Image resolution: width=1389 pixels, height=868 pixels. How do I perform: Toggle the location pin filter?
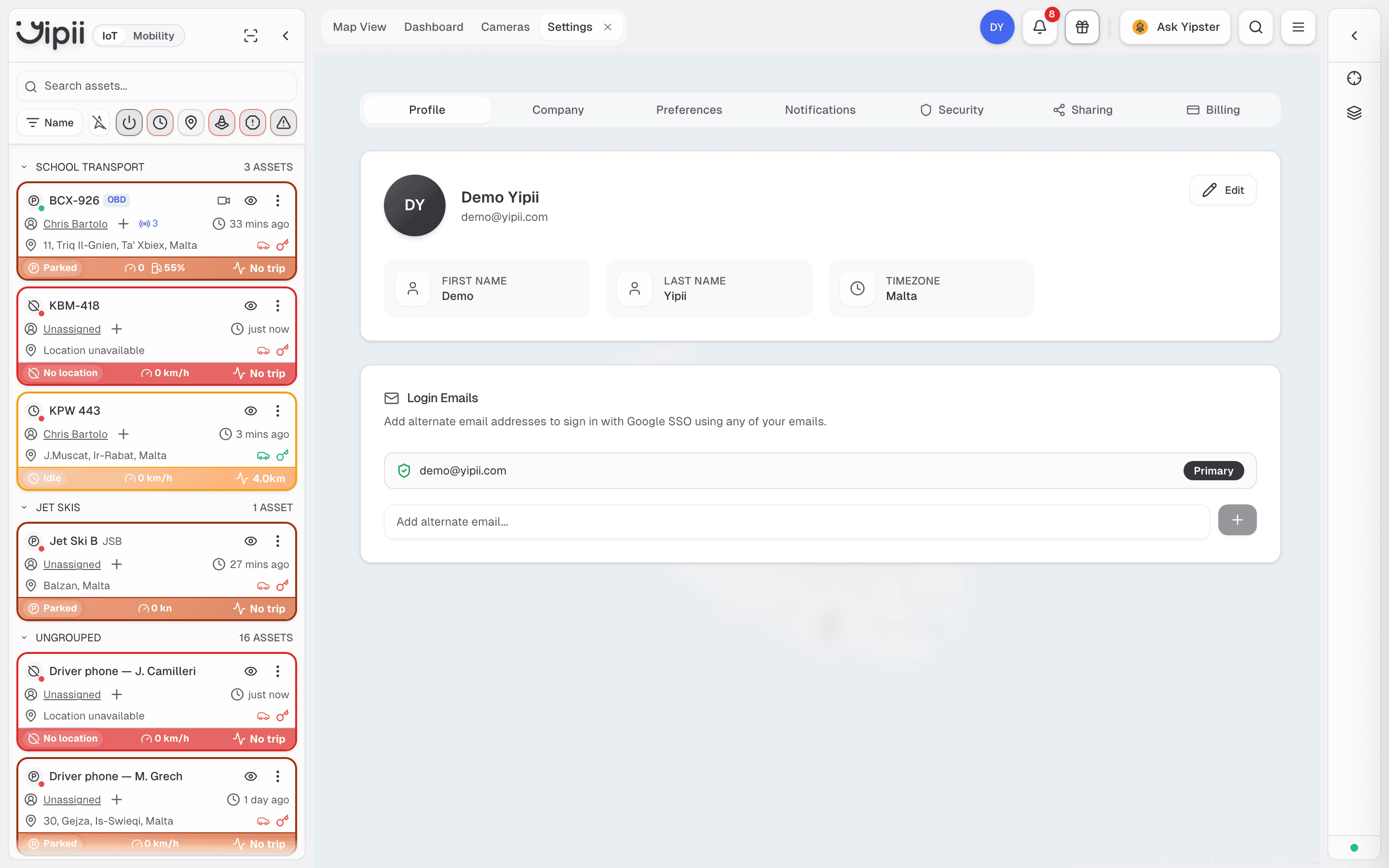pos(191,122)
